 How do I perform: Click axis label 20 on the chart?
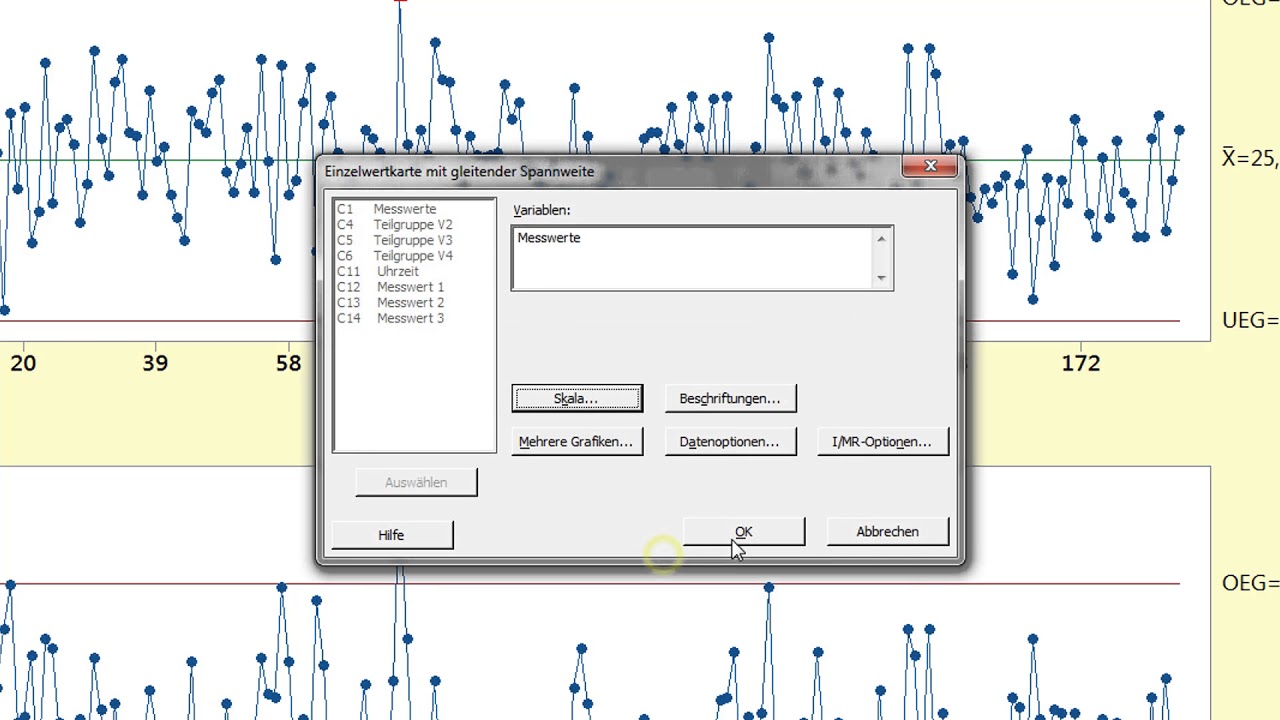[23, 363]
